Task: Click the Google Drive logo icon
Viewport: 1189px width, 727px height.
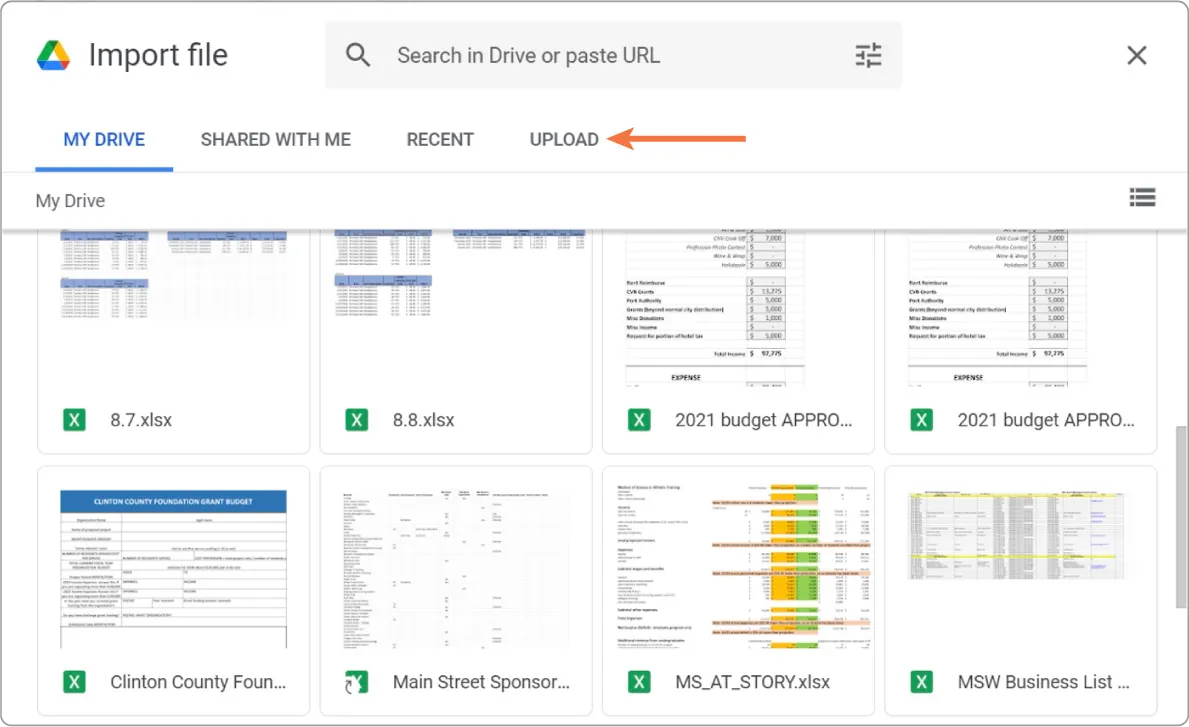Action: pyautogui.click(x=53, y=54)
